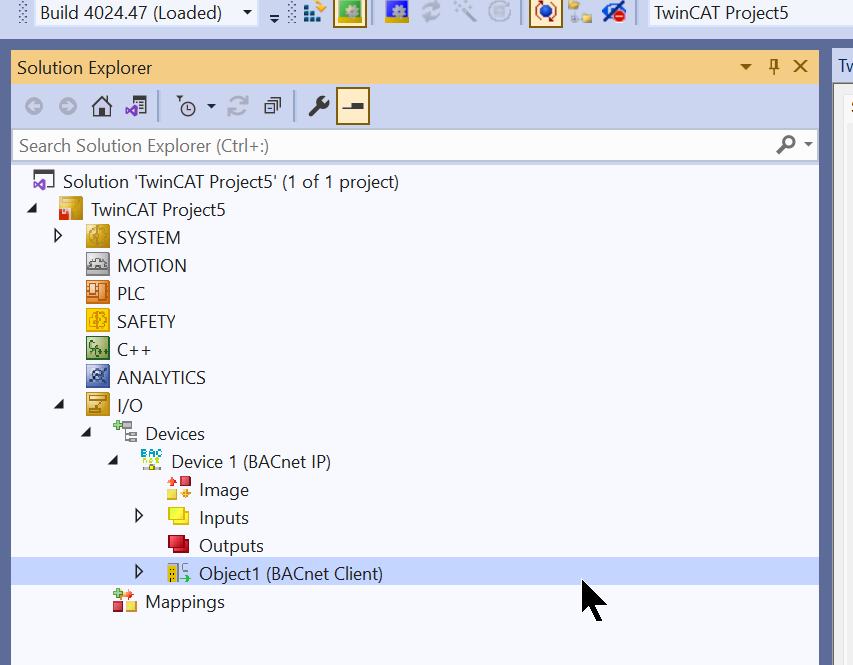Click the Home icon in Solution Explorer
This screenshot has height=665, width=853.
coord(102,106)
